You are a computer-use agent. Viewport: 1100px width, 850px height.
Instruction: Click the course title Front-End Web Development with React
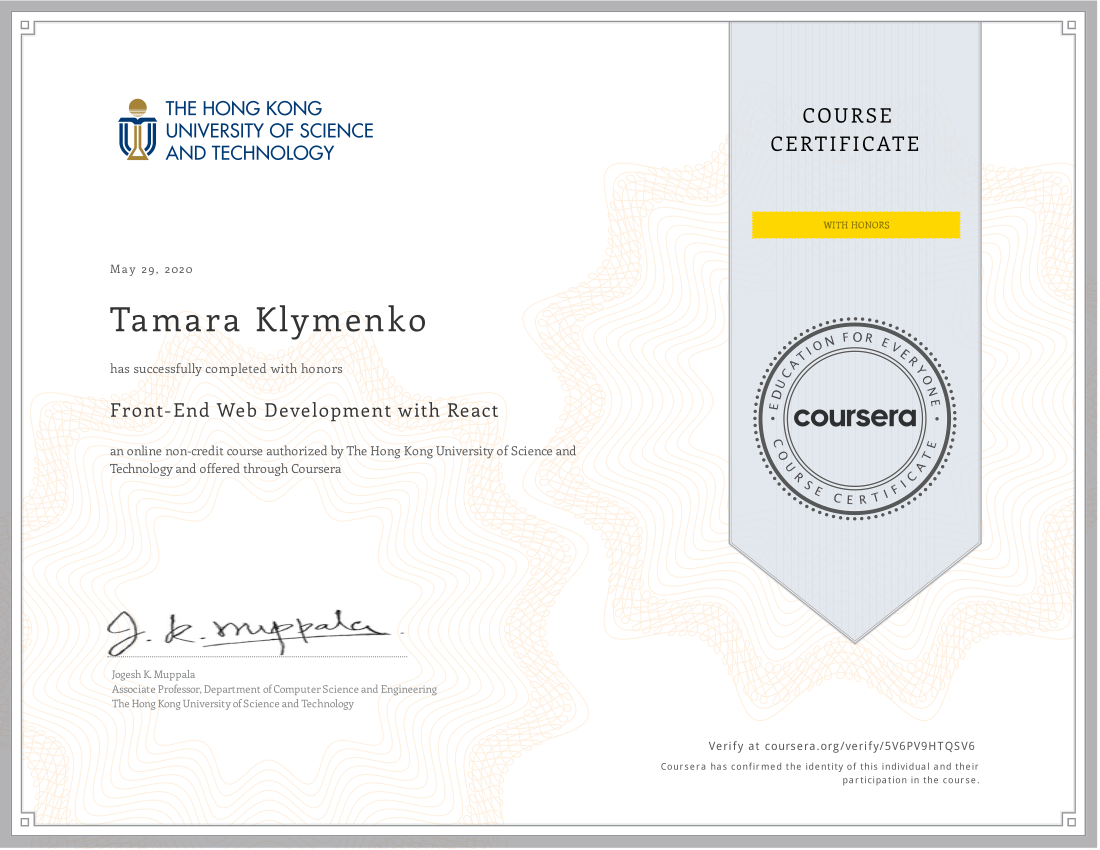pyautogui.click(x=304, y=410)
